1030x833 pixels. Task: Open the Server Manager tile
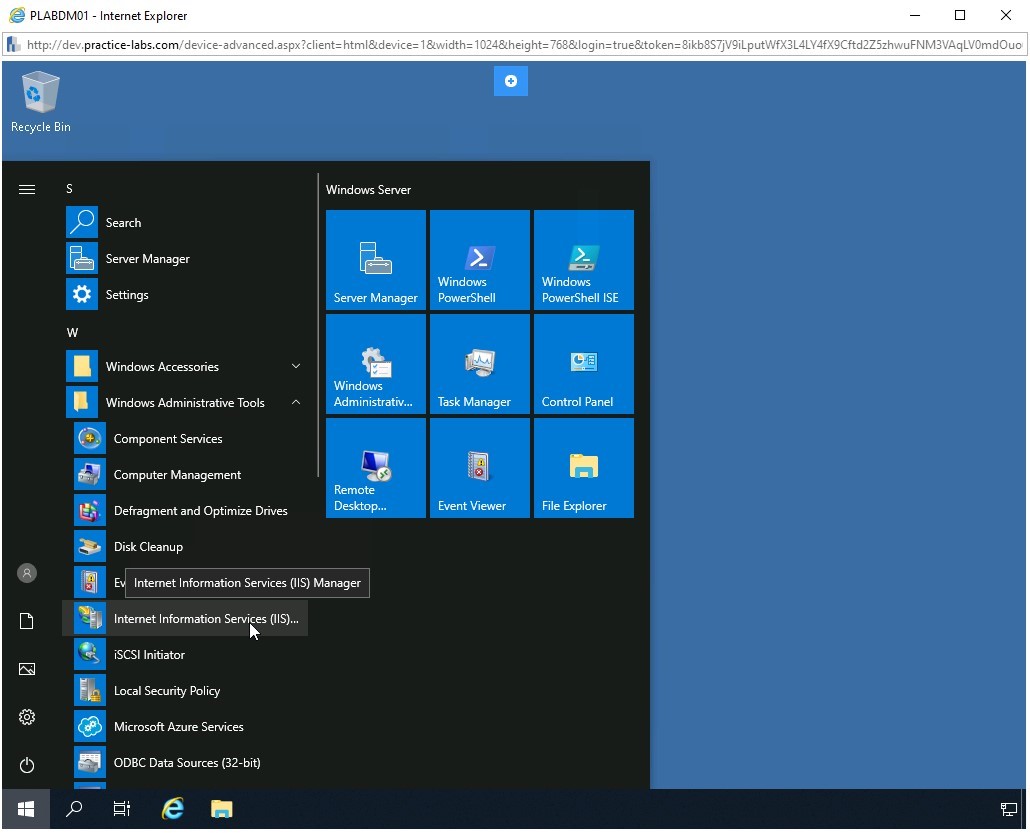point(375,260)
